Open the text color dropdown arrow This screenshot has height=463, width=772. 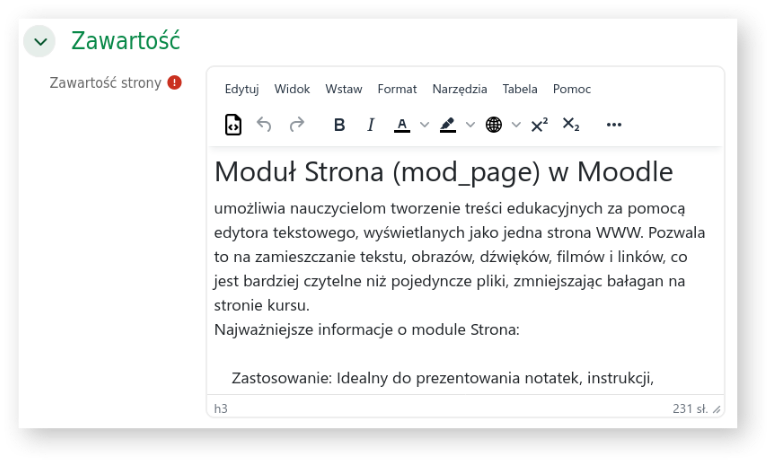click(x=424, y=125)
